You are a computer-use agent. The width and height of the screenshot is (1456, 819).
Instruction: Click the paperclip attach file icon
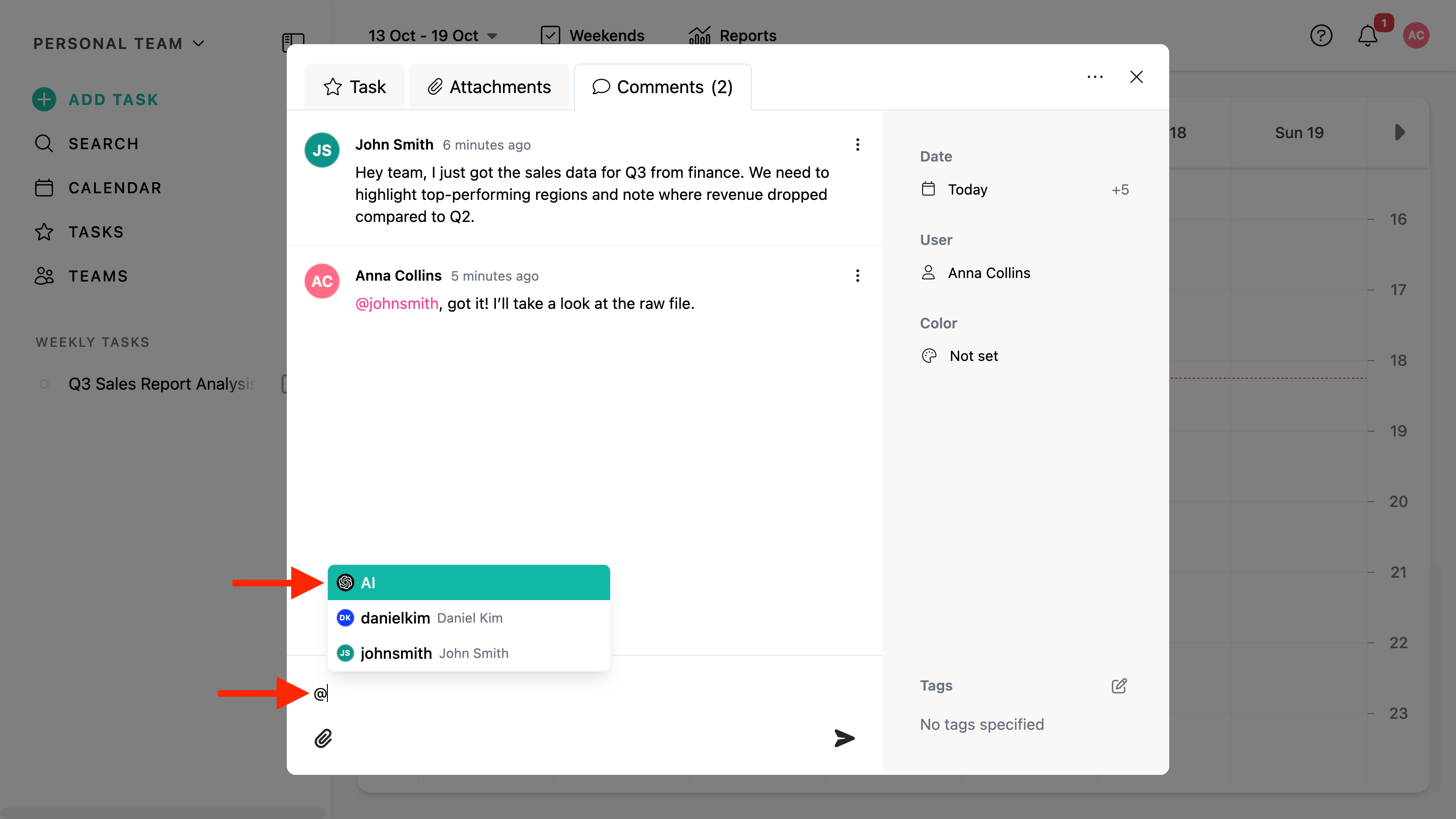point(323,738)
